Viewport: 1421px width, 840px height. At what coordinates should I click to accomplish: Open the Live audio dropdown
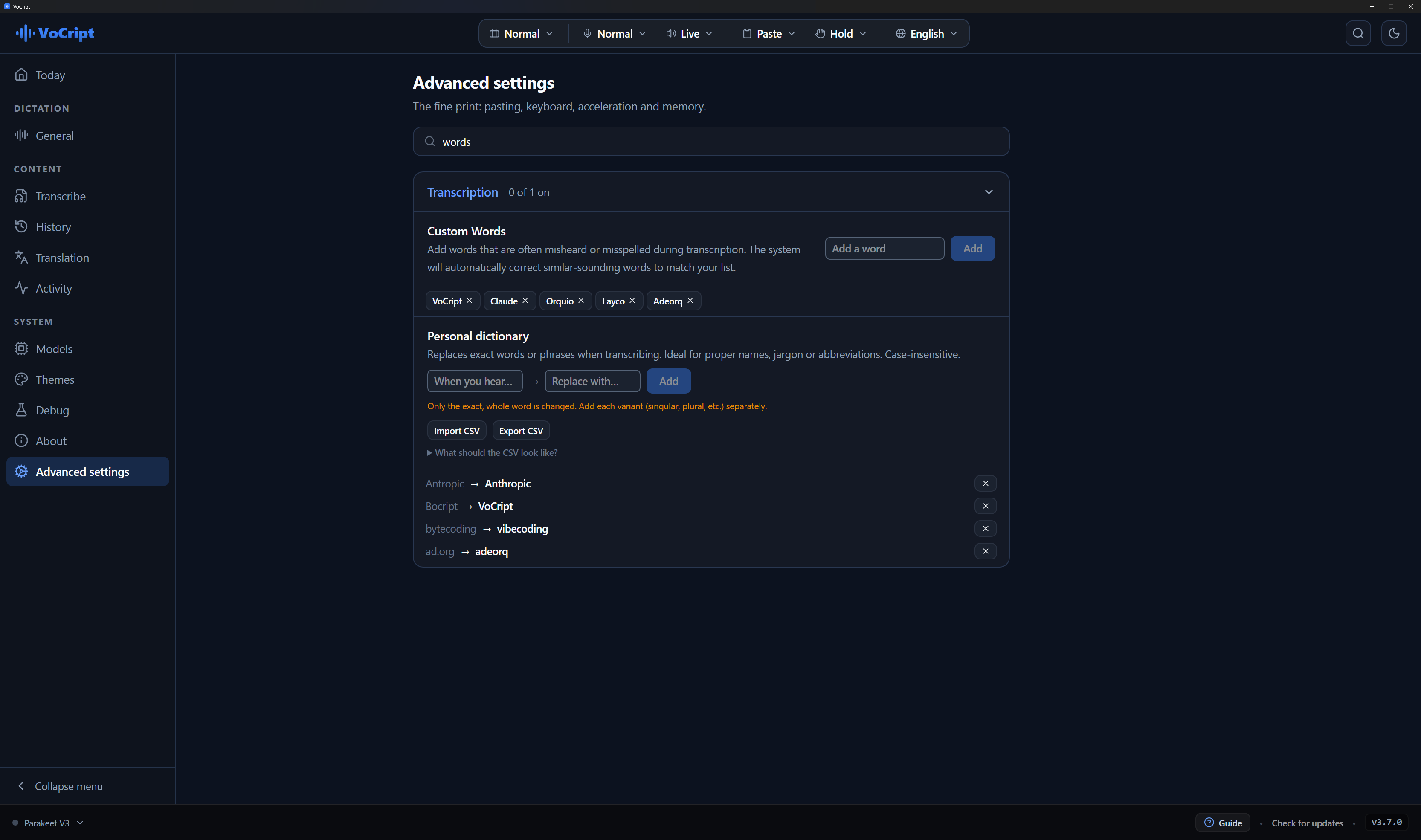689,33
